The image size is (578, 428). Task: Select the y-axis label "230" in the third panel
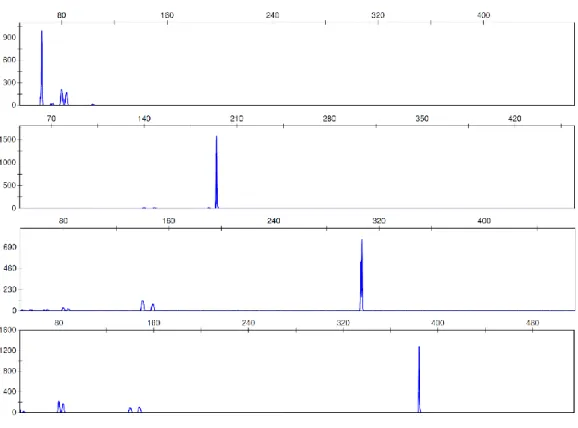[x=10, y=289]
